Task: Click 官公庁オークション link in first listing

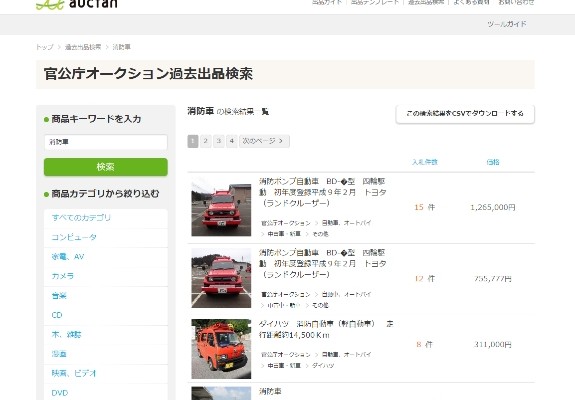Action: point(286,223)
